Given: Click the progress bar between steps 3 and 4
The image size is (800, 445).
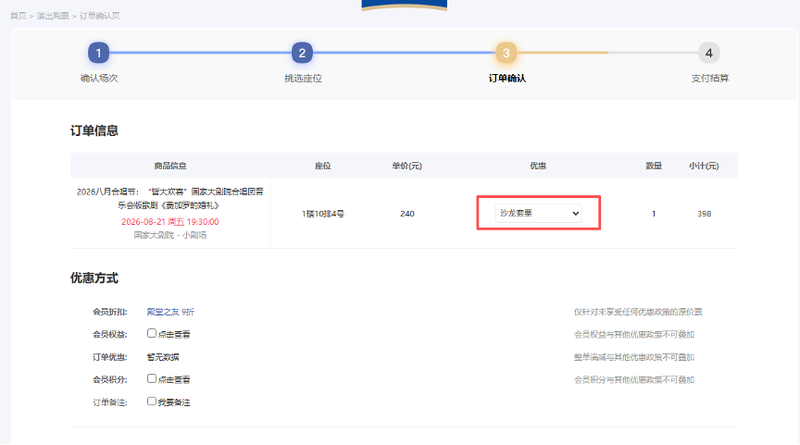Looking at the screenshot, I should click(x=607, y=53).
